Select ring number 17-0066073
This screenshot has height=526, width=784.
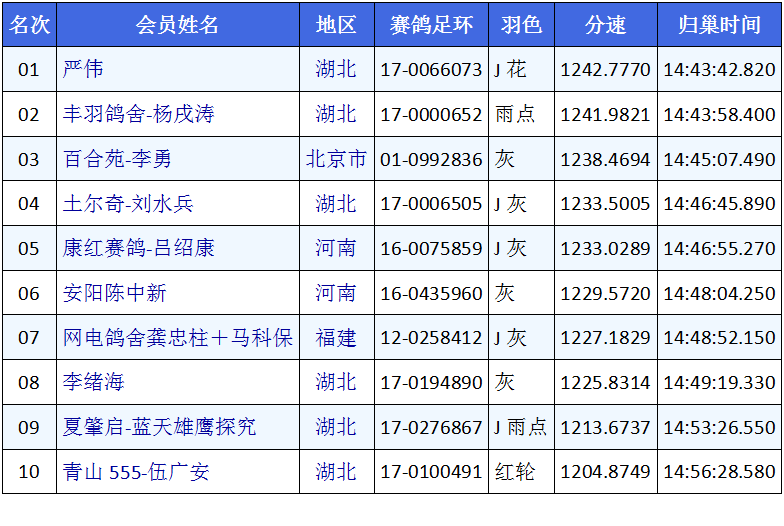coord(431,70)
